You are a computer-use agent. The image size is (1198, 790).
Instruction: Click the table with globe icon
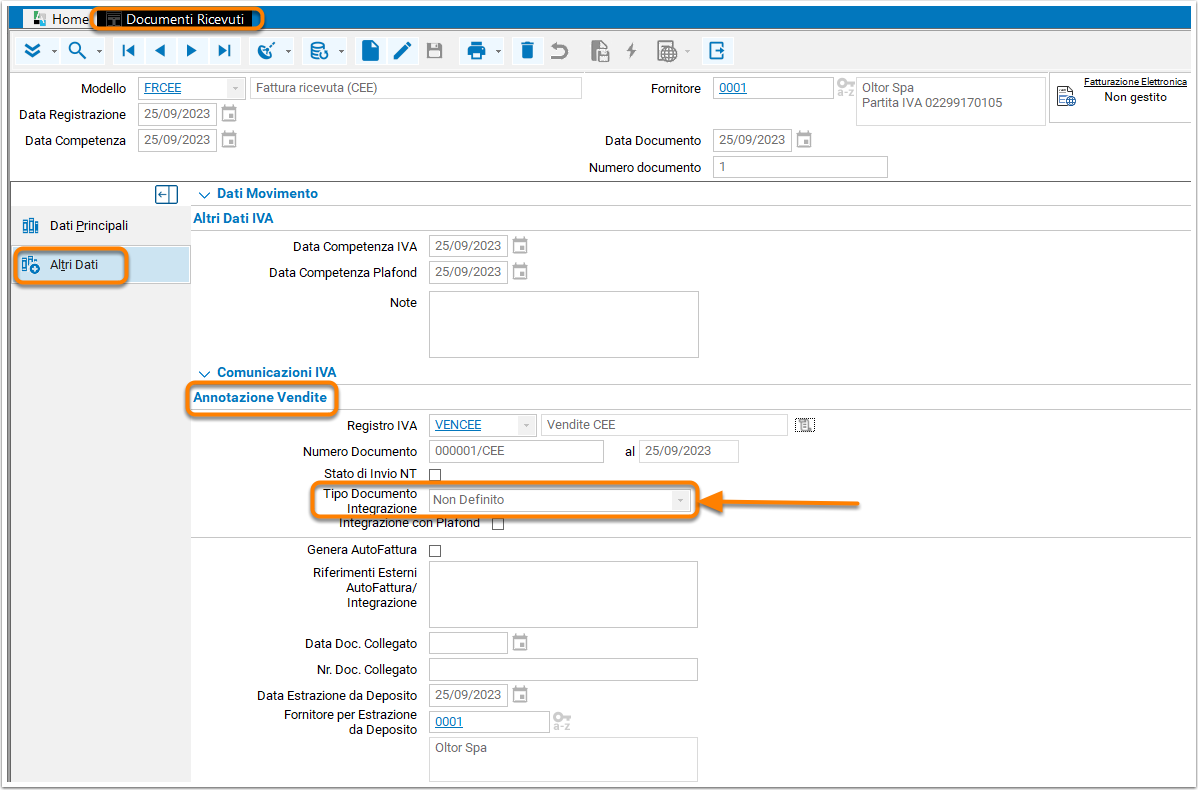(x=667, y=51)
